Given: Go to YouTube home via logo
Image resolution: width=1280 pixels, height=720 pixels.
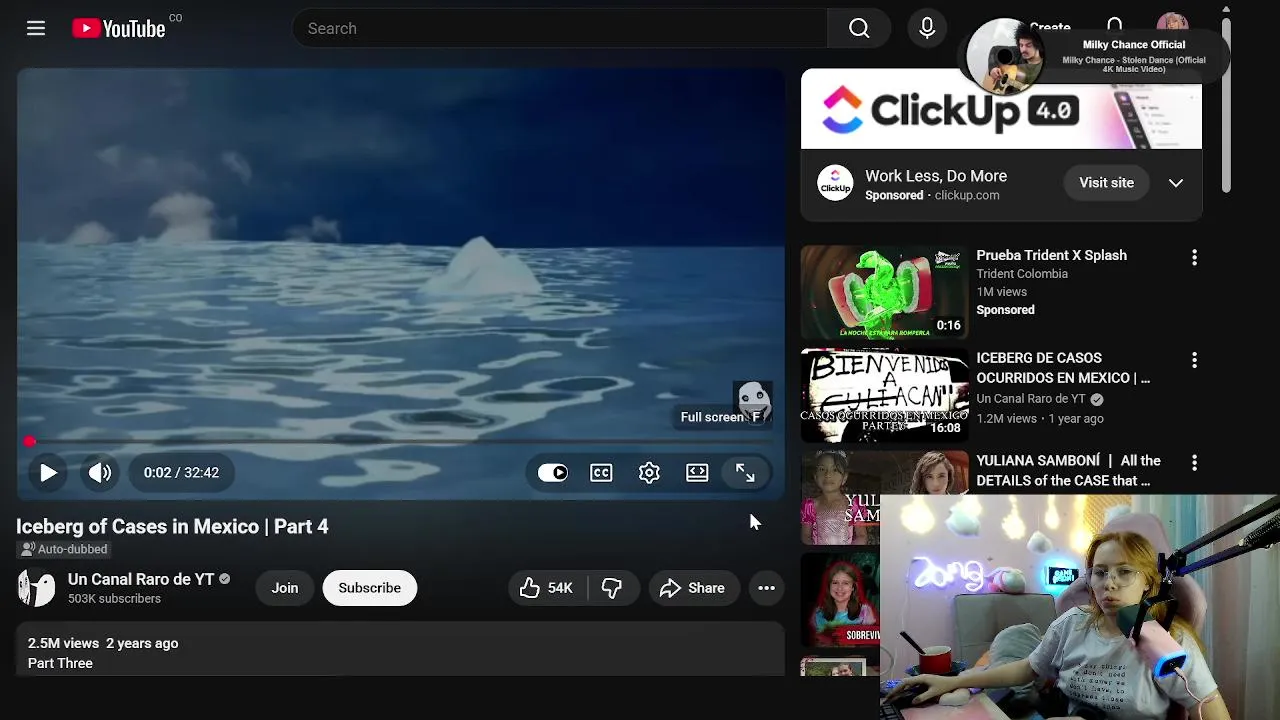Looking at the screenshot, I should click(x=119, y=29).
